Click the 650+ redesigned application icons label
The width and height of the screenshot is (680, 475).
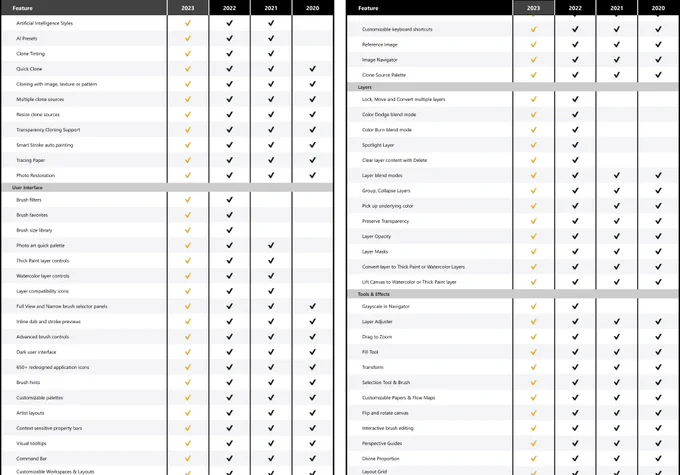tap(52, 367)
